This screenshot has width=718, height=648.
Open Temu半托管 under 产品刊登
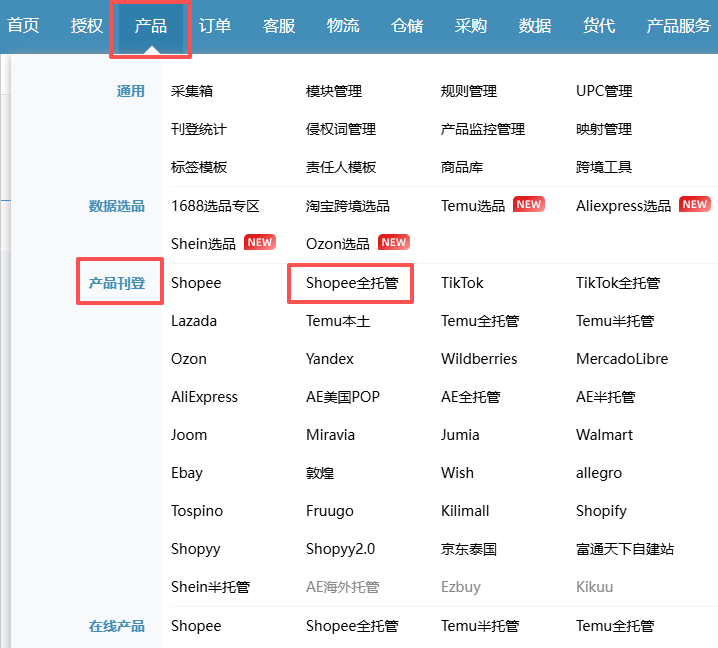point(615,321)
